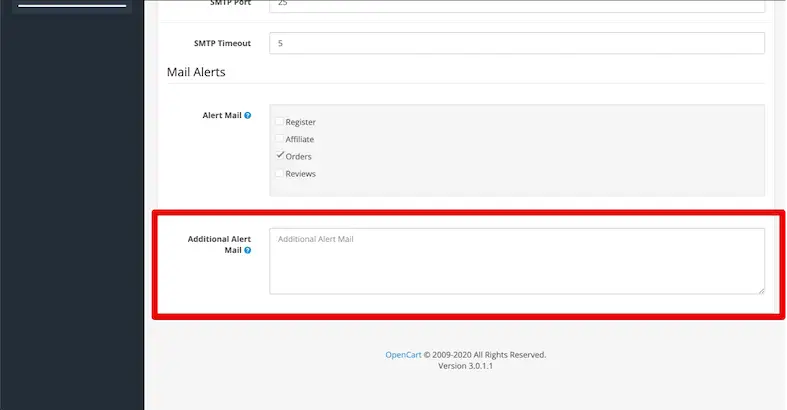Tick the Affiliate alert checkbox
The image size is (787, 410).
[x=280, y=139]
